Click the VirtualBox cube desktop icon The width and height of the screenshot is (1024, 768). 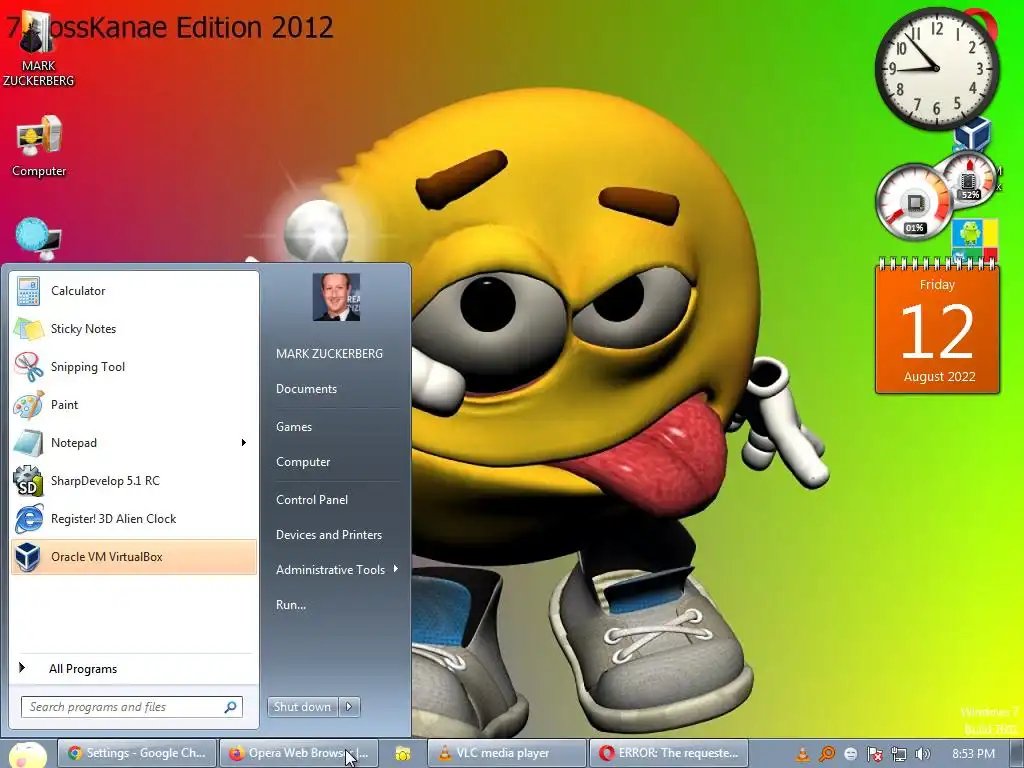(x=973, y=133)
